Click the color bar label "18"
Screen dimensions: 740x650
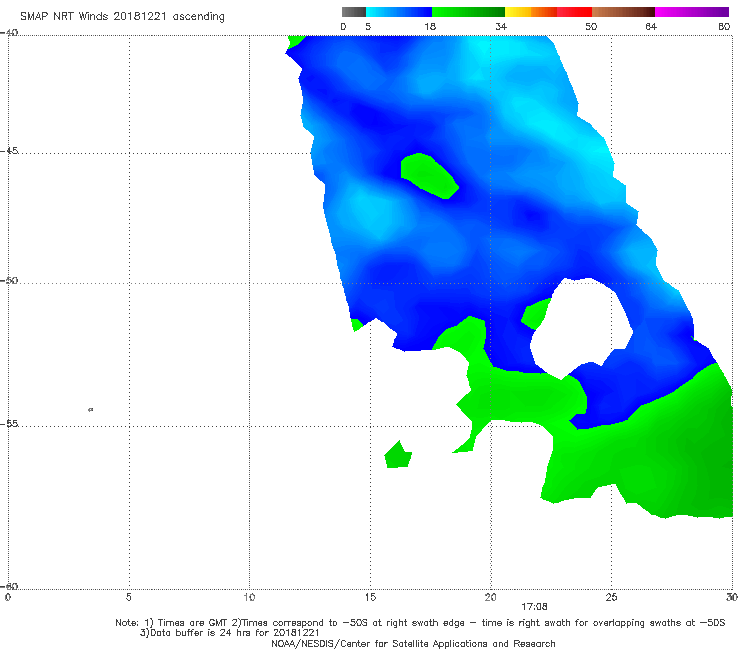(x=430, y=26)
